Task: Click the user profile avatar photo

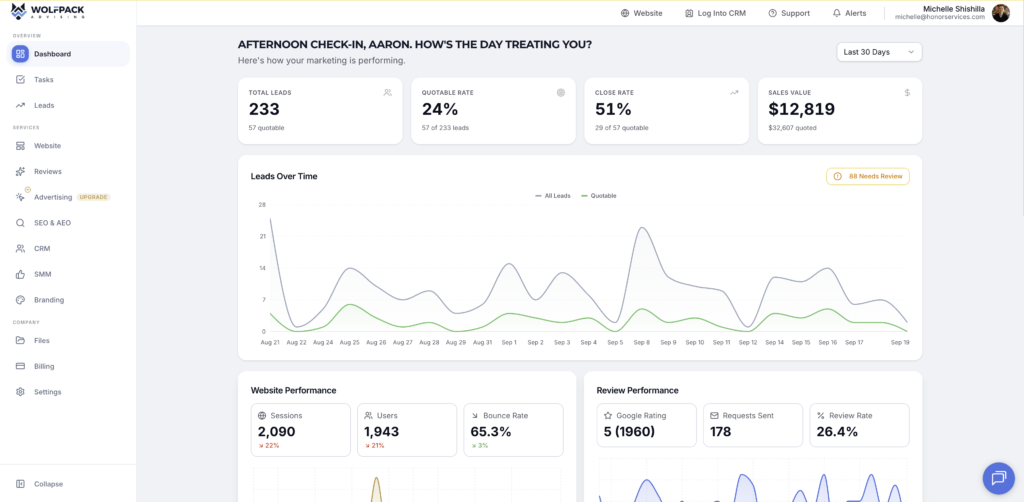Action: click(x=1000, y=13)
